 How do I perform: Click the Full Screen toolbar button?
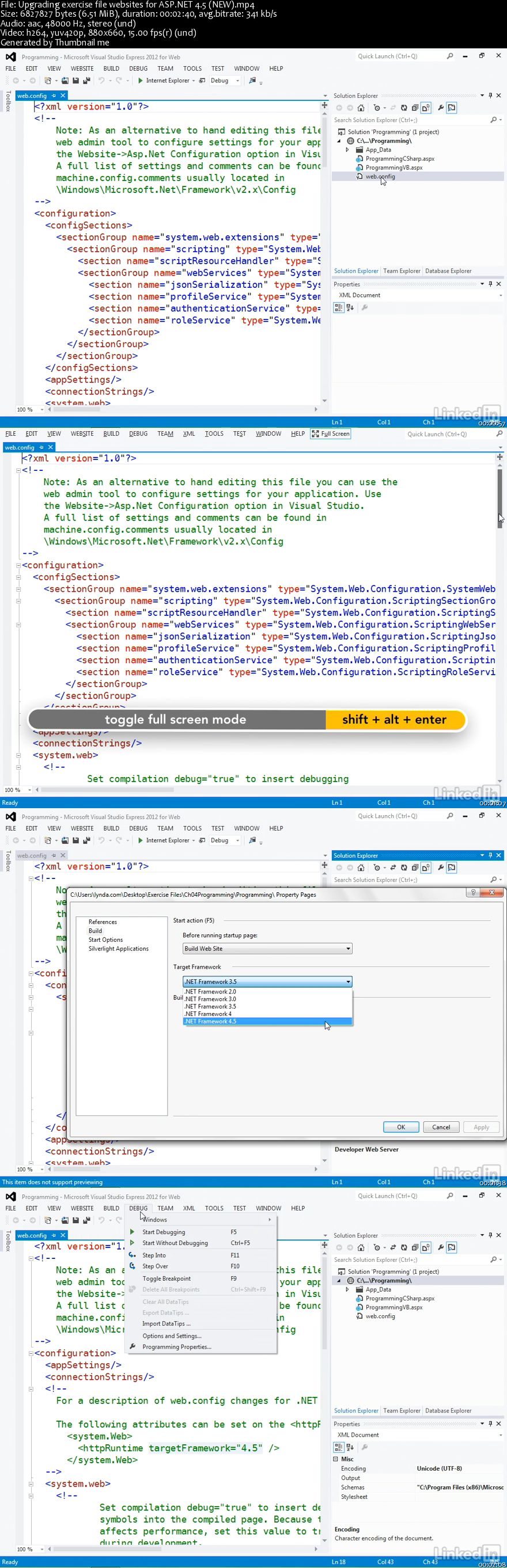(330, 433)
